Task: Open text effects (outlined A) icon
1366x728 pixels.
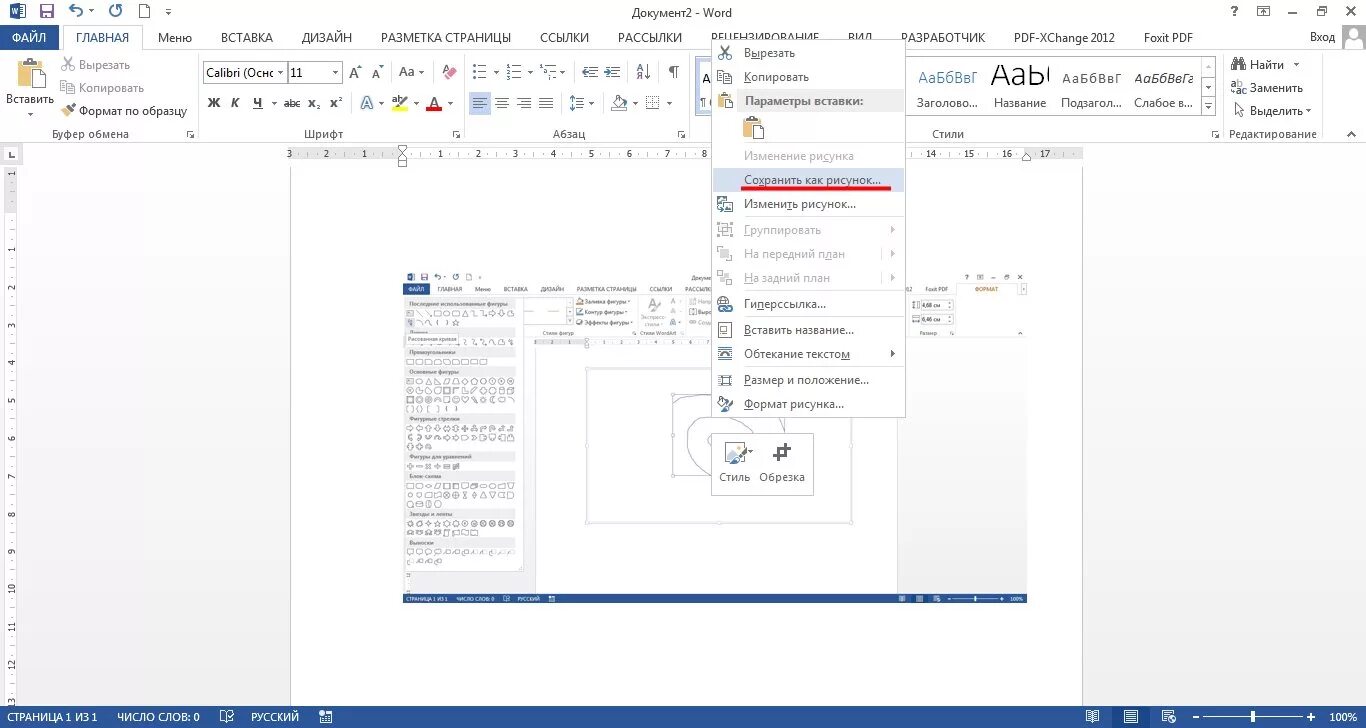Action: click(x=367, y=103)
